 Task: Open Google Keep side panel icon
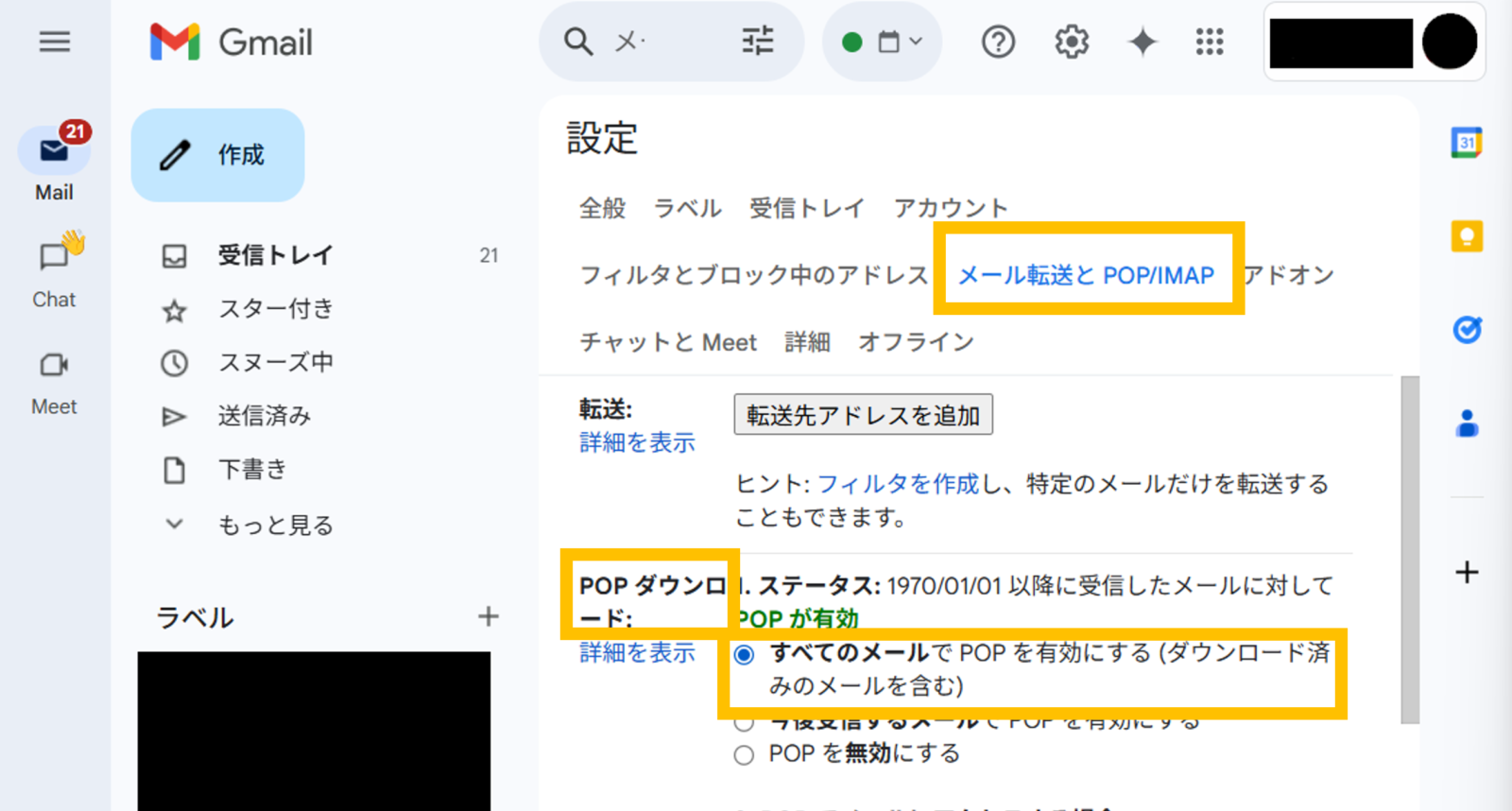point(1467,235)
